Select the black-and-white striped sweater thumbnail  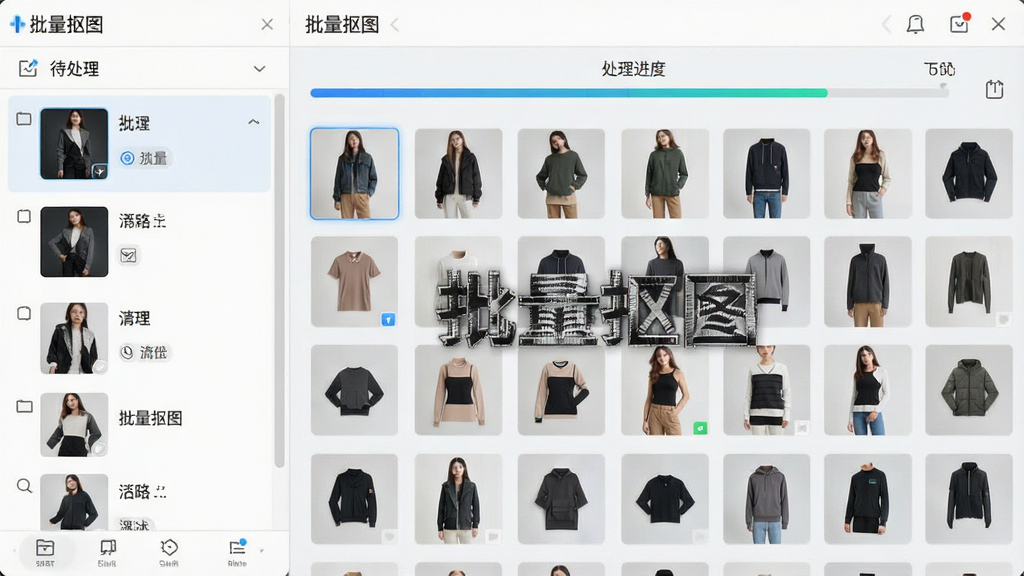coord(767,391)
